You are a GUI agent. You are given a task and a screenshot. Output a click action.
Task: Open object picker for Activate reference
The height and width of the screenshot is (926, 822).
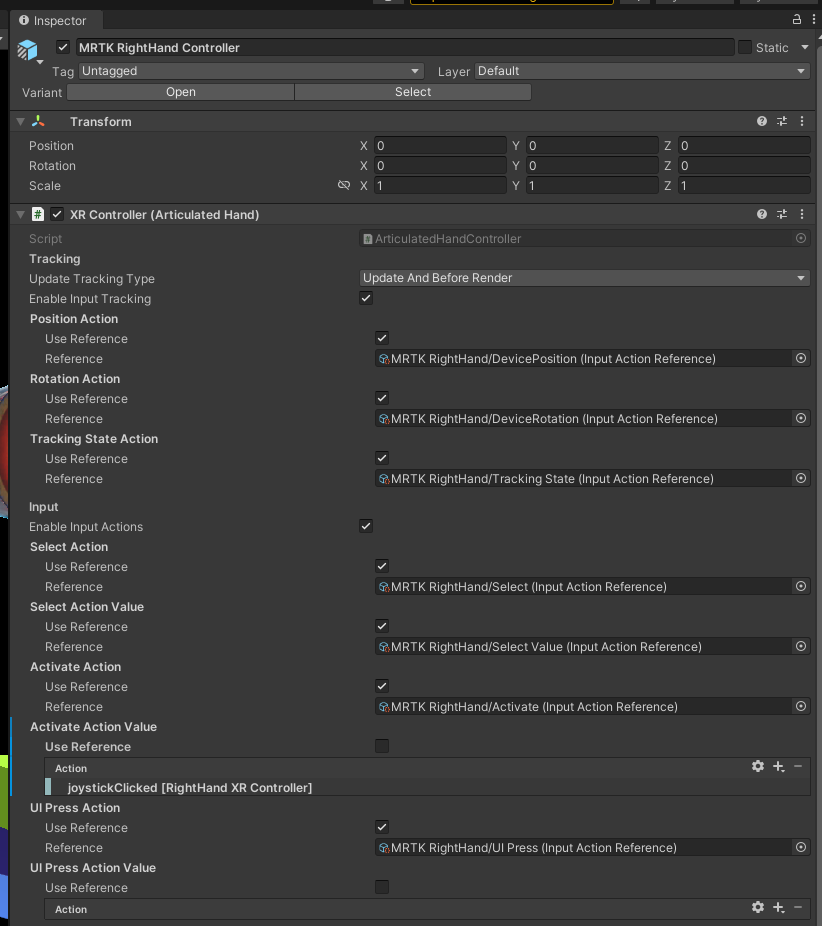point(801,706)
